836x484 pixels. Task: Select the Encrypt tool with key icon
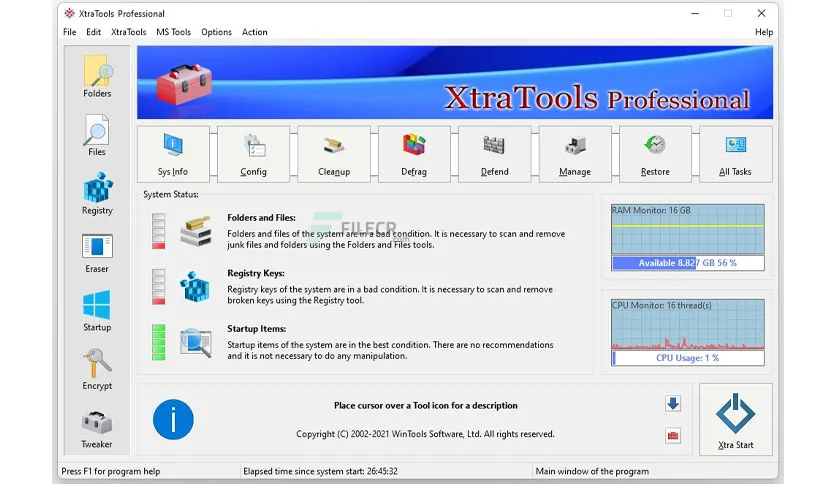[97, 369]
